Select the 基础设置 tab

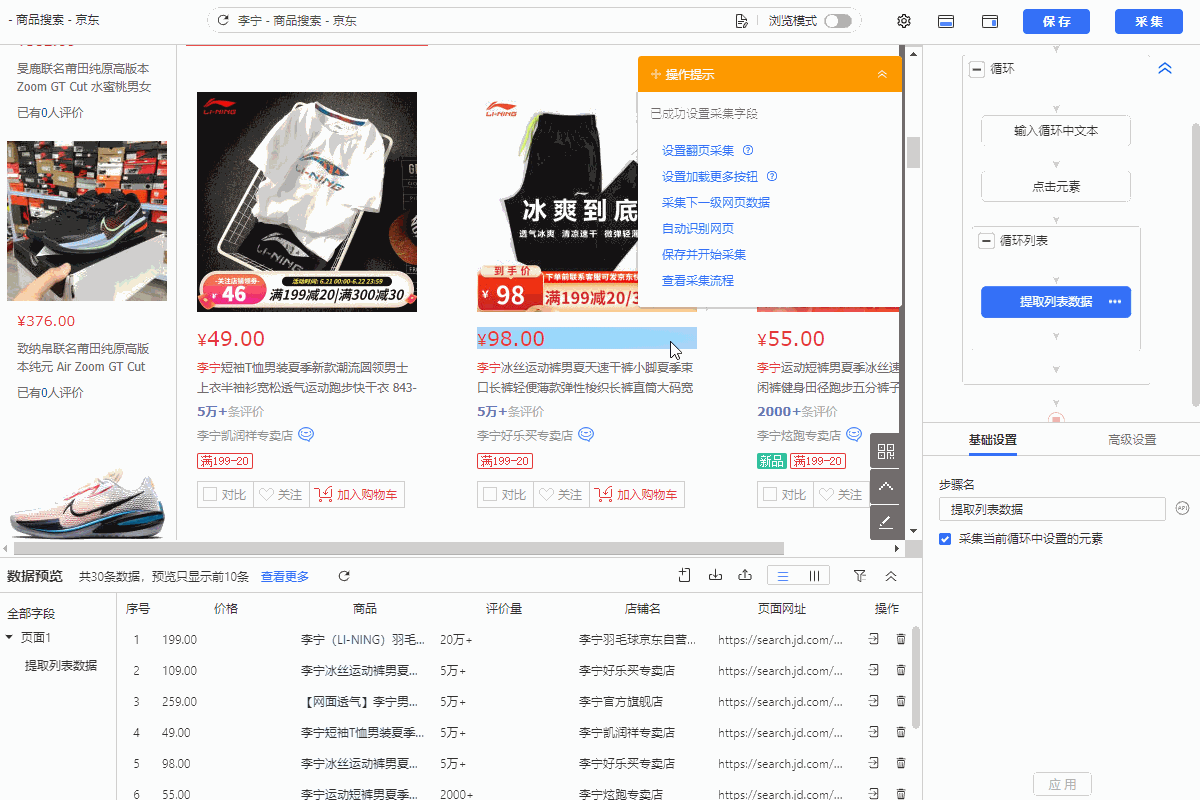pyautogui.click(x=993, y=440)
